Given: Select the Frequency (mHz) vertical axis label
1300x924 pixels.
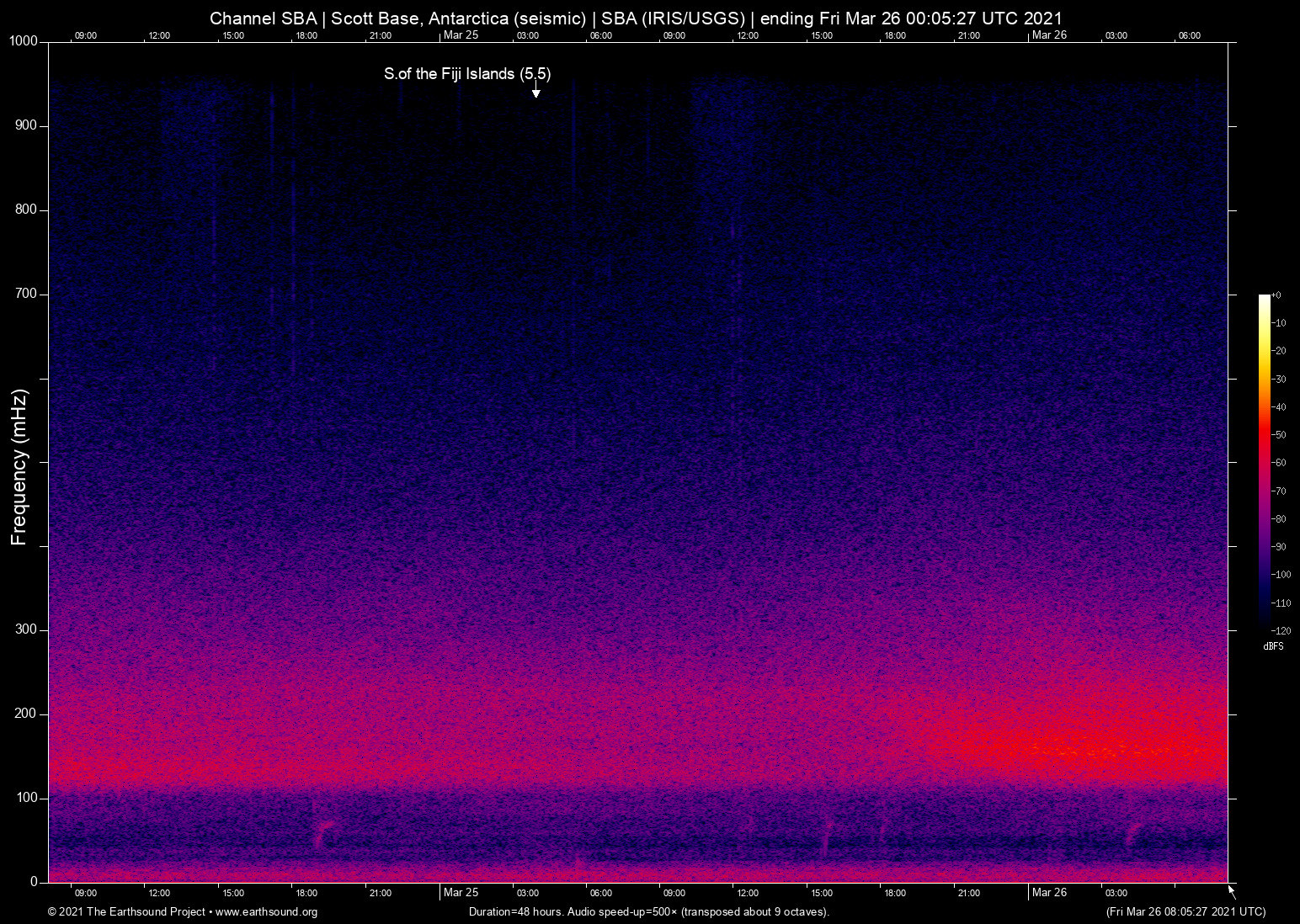Looking at the screenshot, I should pos(19,467).
